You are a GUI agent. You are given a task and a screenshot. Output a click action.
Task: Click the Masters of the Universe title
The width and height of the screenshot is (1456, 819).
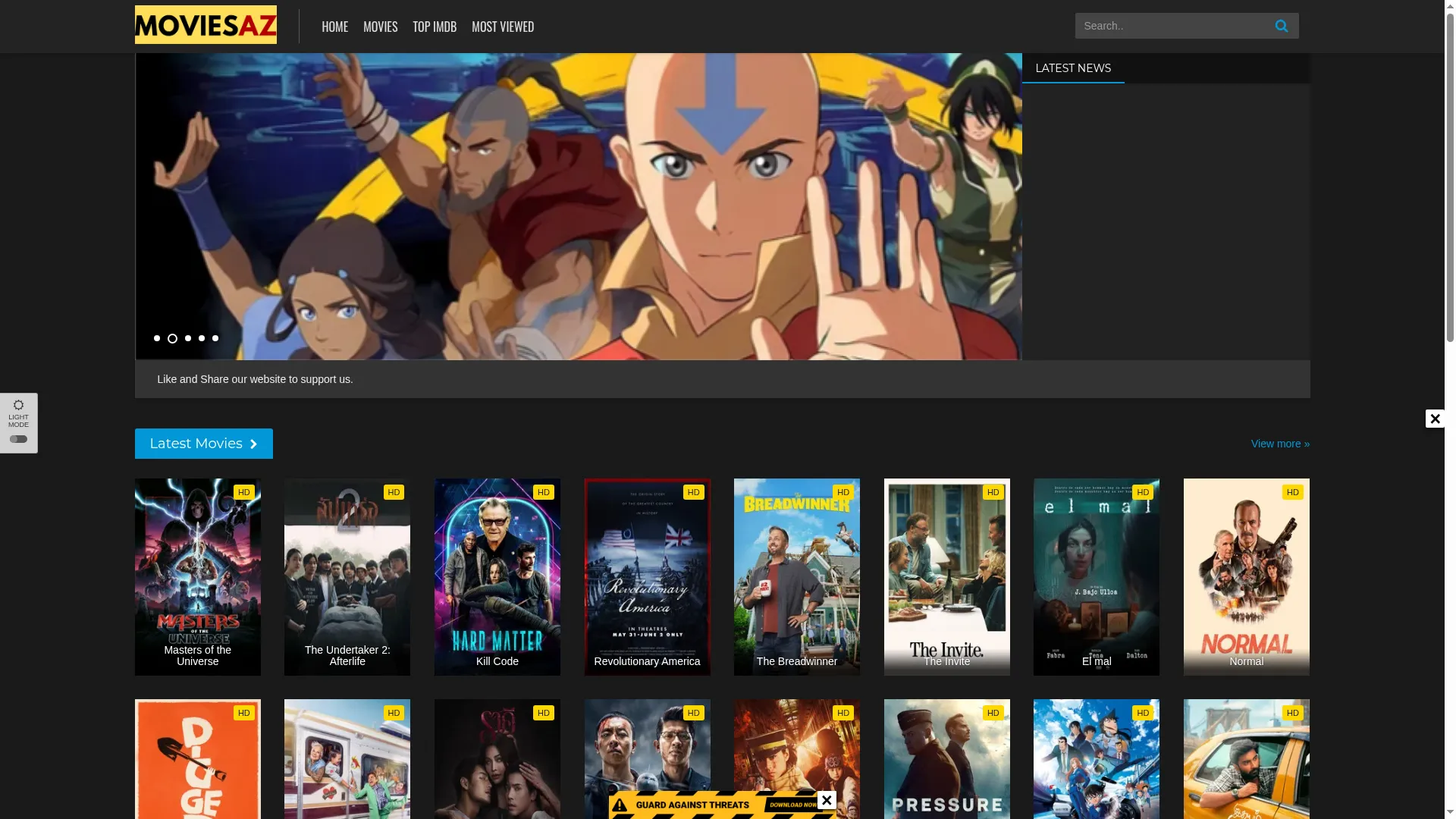click(198, 655)
